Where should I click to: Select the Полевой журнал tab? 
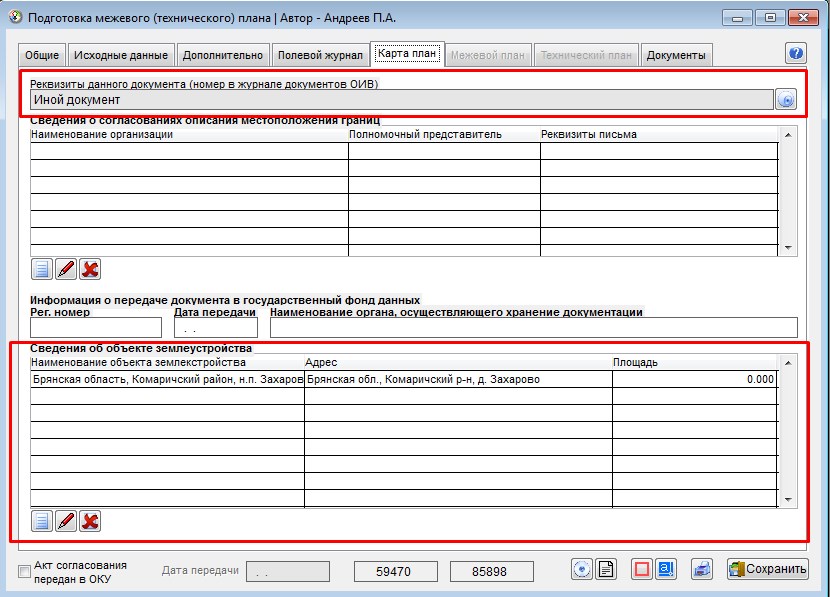[320, 55]
